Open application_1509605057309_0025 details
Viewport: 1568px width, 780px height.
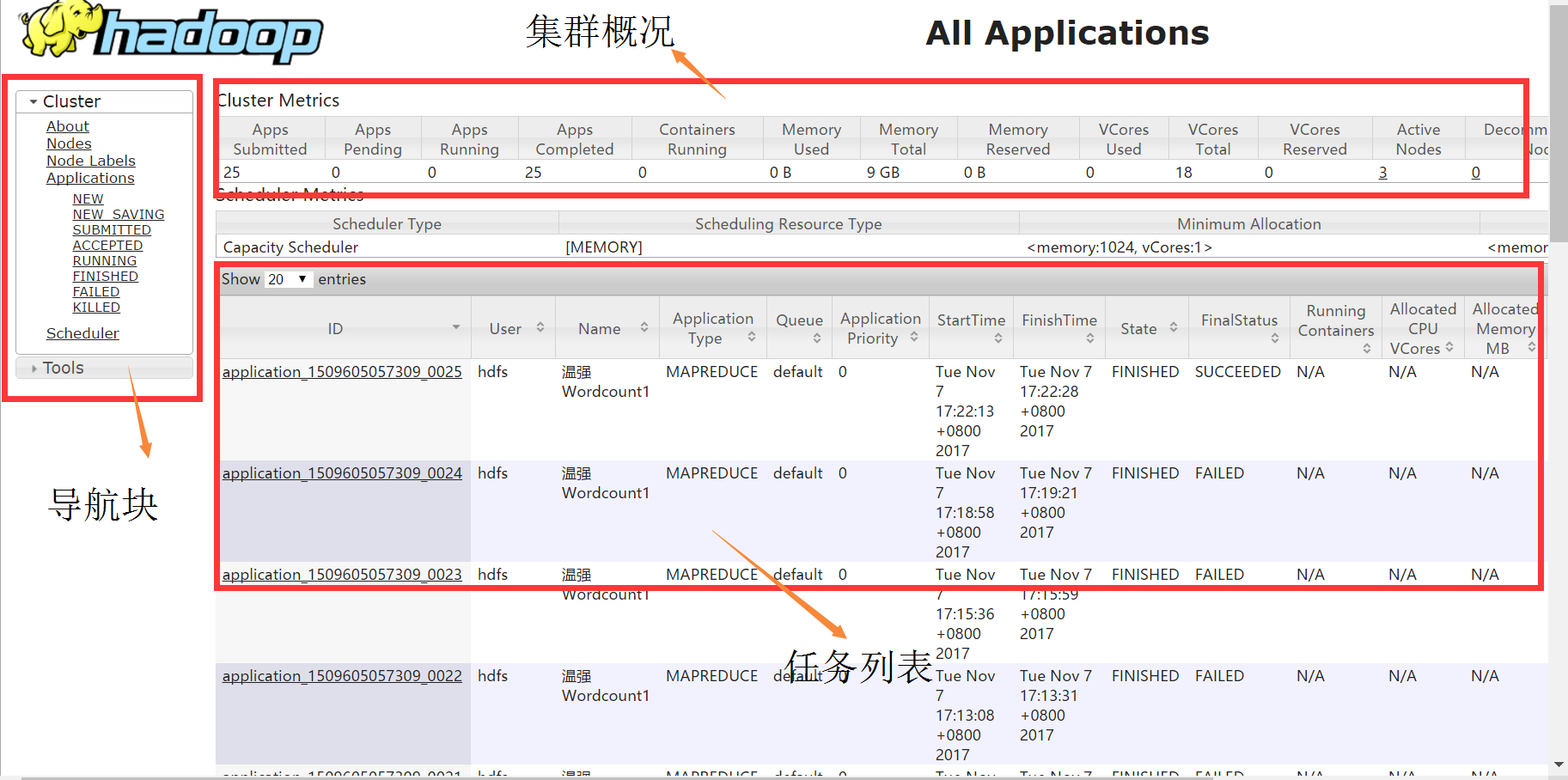tap(342, 372)
